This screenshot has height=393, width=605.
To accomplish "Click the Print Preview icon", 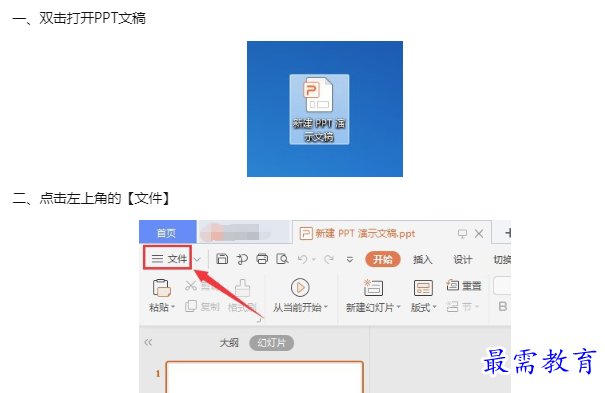I will coord(282,259).
